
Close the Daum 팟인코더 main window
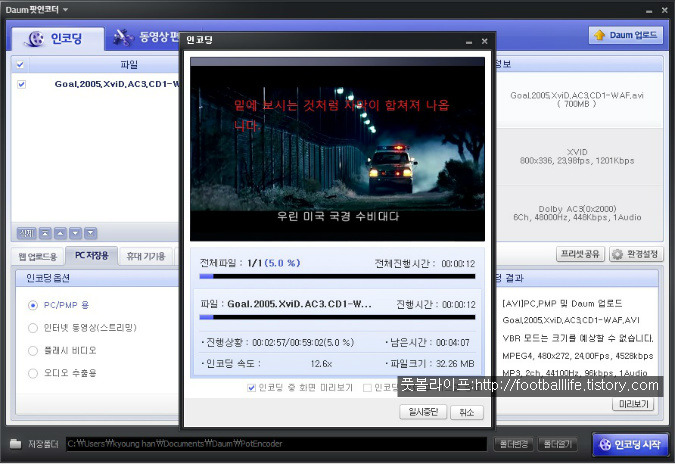(x=664, y=10)
